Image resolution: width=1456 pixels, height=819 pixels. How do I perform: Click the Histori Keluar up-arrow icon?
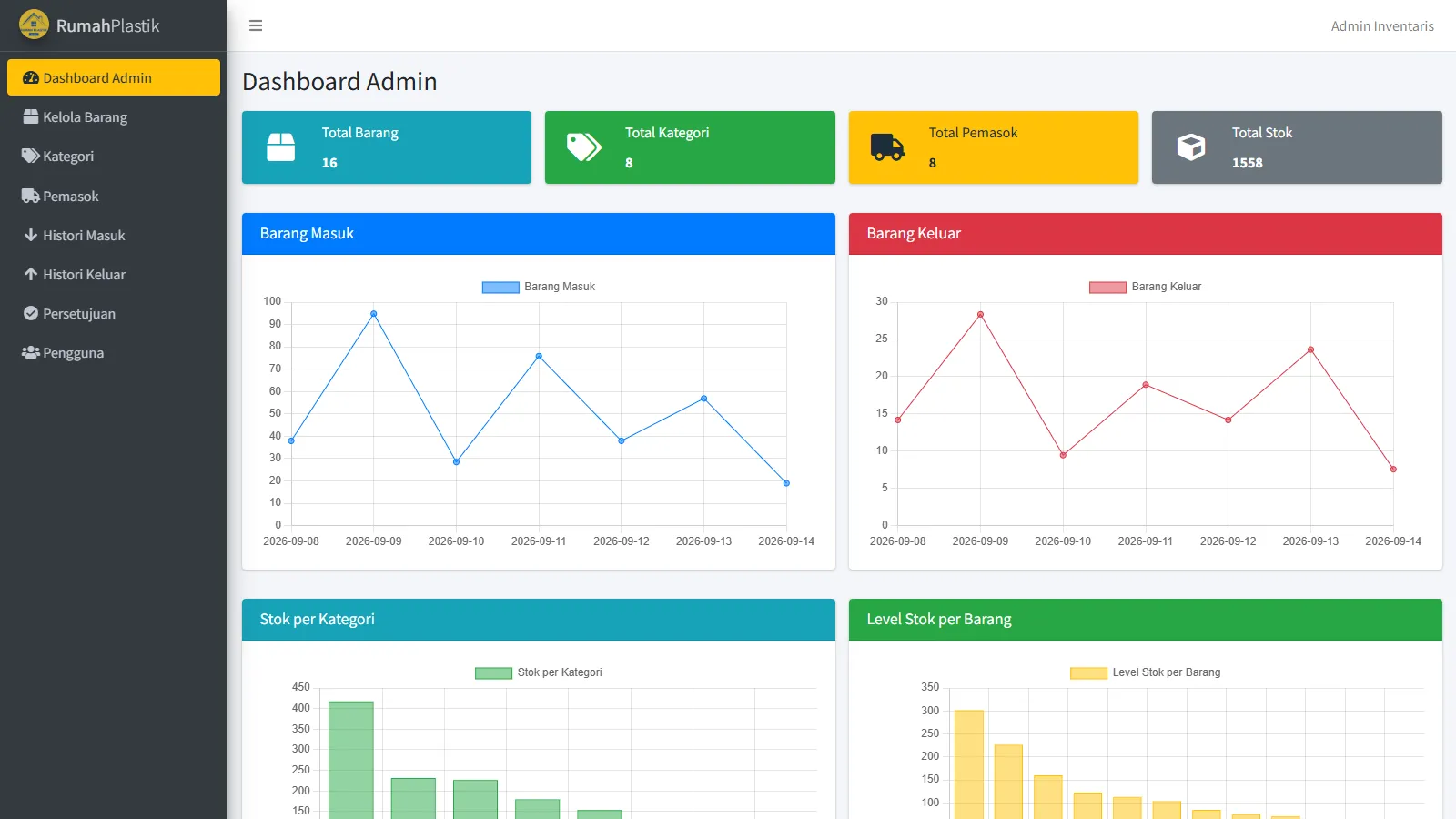pos(31,274)
